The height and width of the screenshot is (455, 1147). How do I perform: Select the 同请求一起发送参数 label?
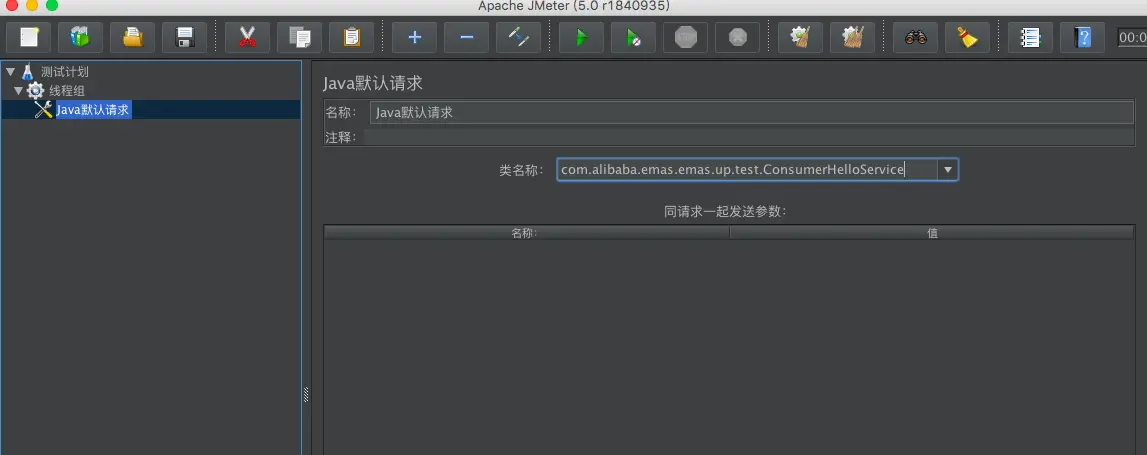coord(725,212)
